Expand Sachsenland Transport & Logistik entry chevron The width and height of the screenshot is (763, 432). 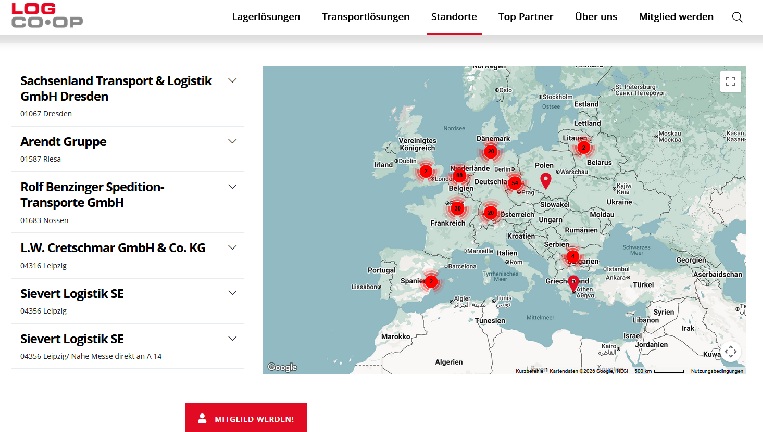pos(232,81)
